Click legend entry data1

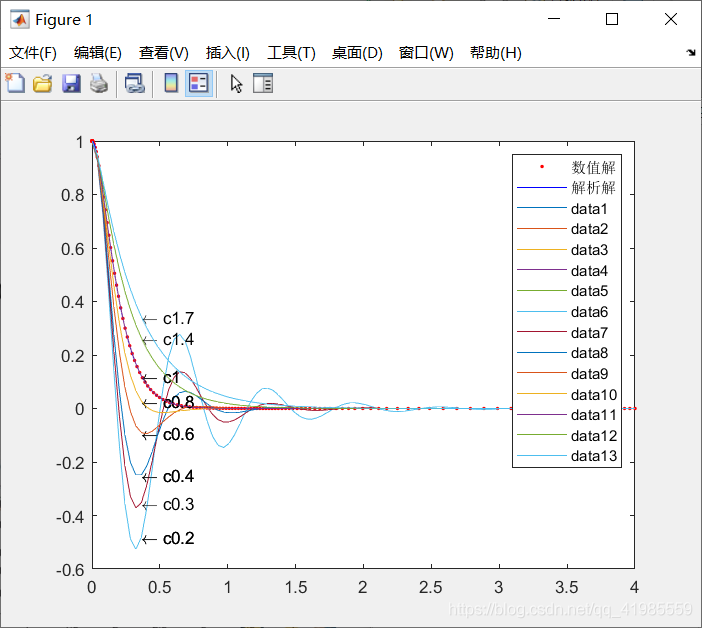[x=589, y=209]
